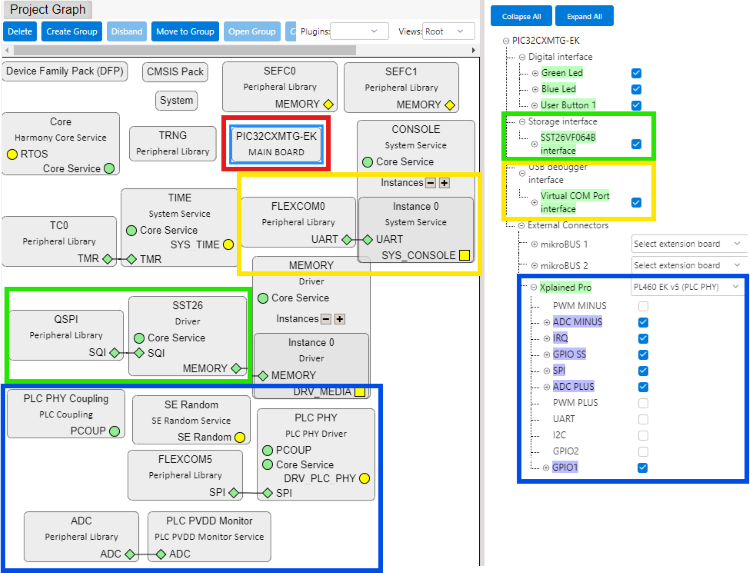Click the yellow DRV_PLC_PHY circle
The image size is (750, 573).
(363, 479)
